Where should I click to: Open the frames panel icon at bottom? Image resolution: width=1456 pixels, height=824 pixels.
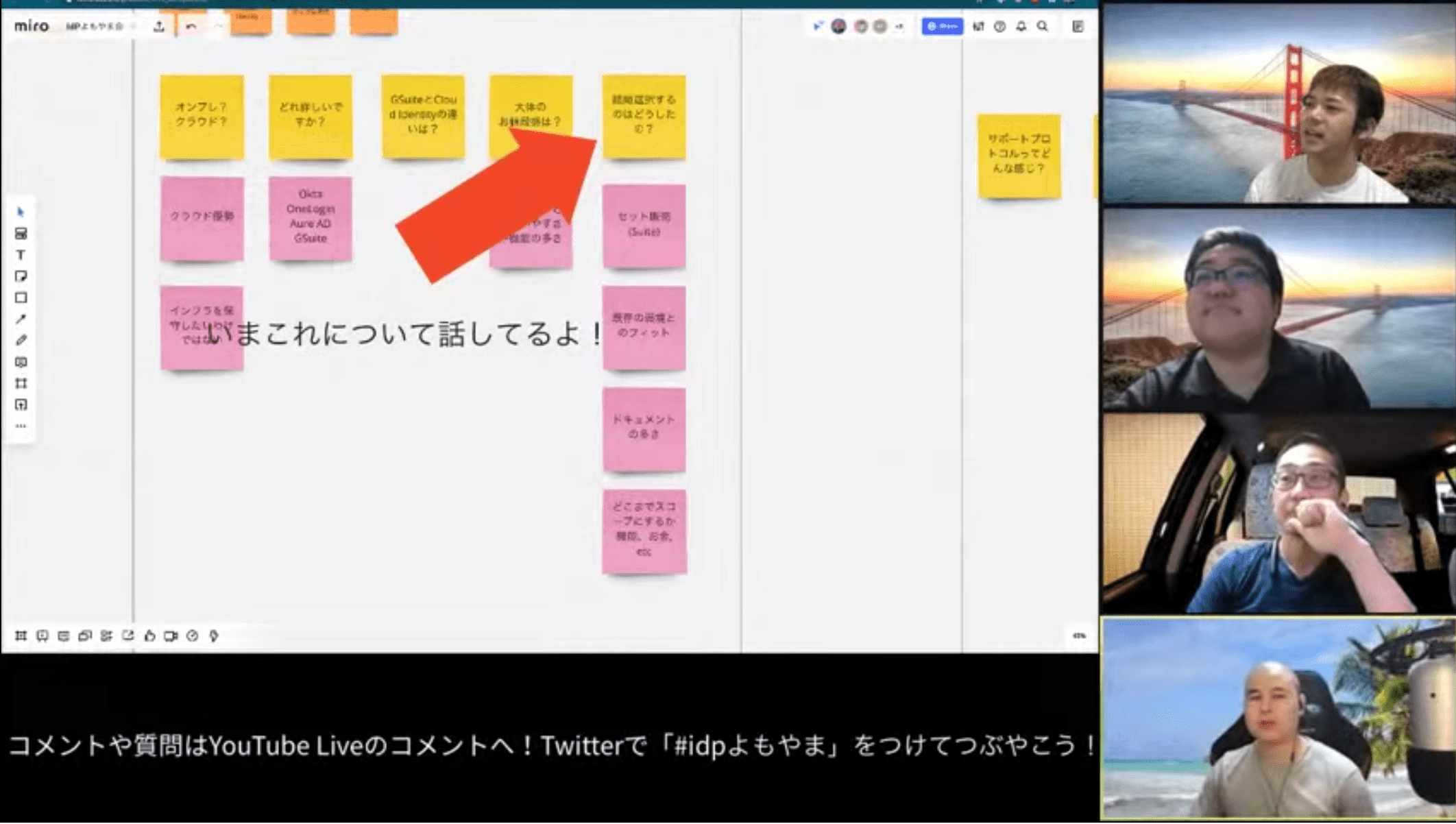(x=21, y=636)
